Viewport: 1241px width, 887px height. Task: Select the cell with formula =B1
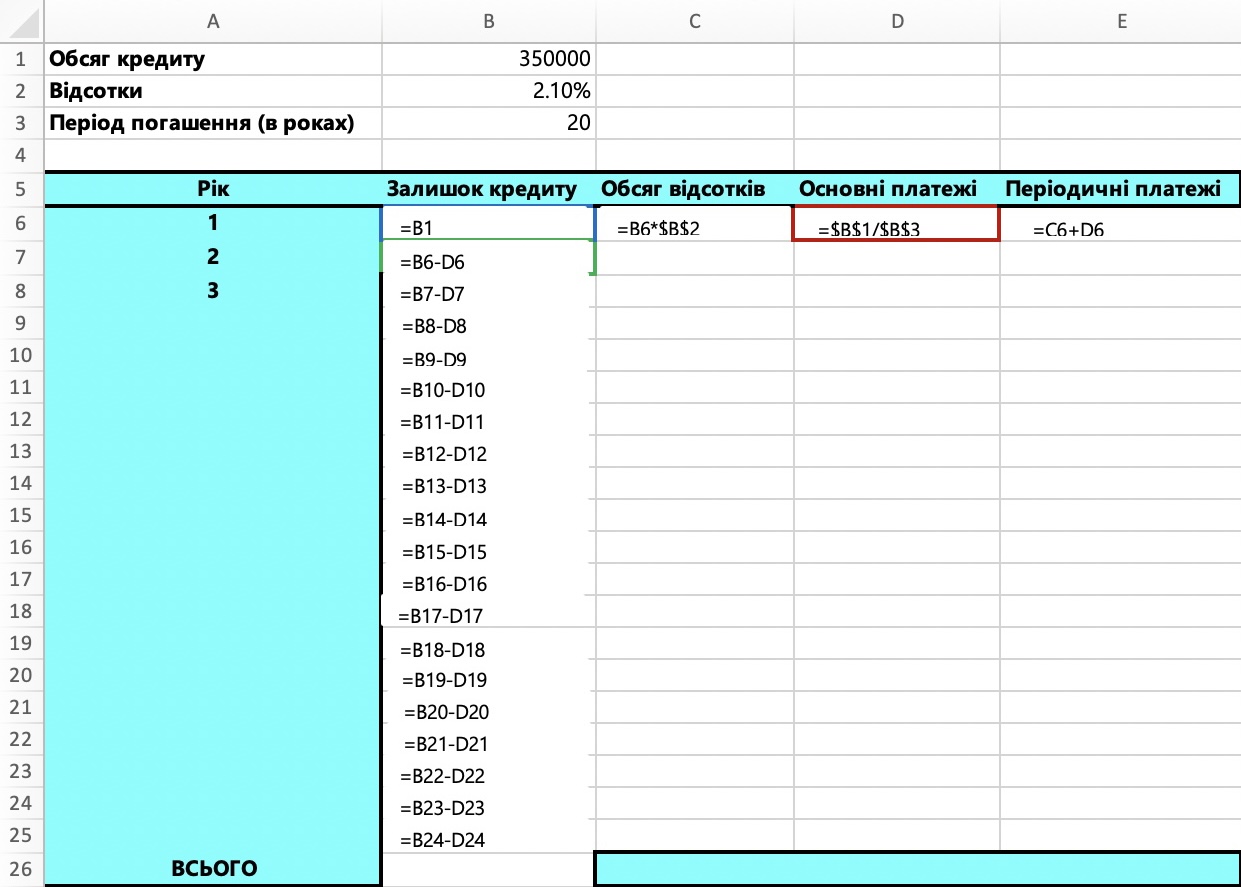[x=489, y=223]
